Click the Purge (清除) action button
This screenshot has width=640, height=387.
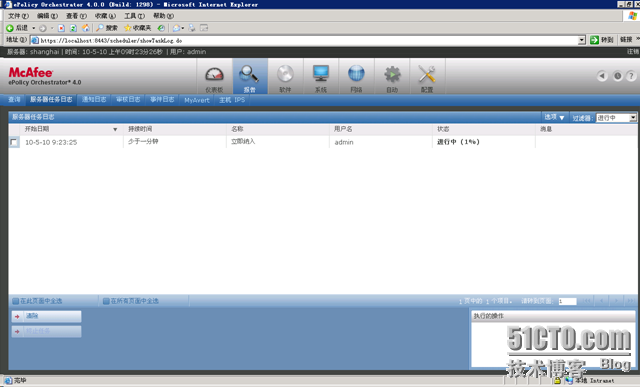click(47, 316)
